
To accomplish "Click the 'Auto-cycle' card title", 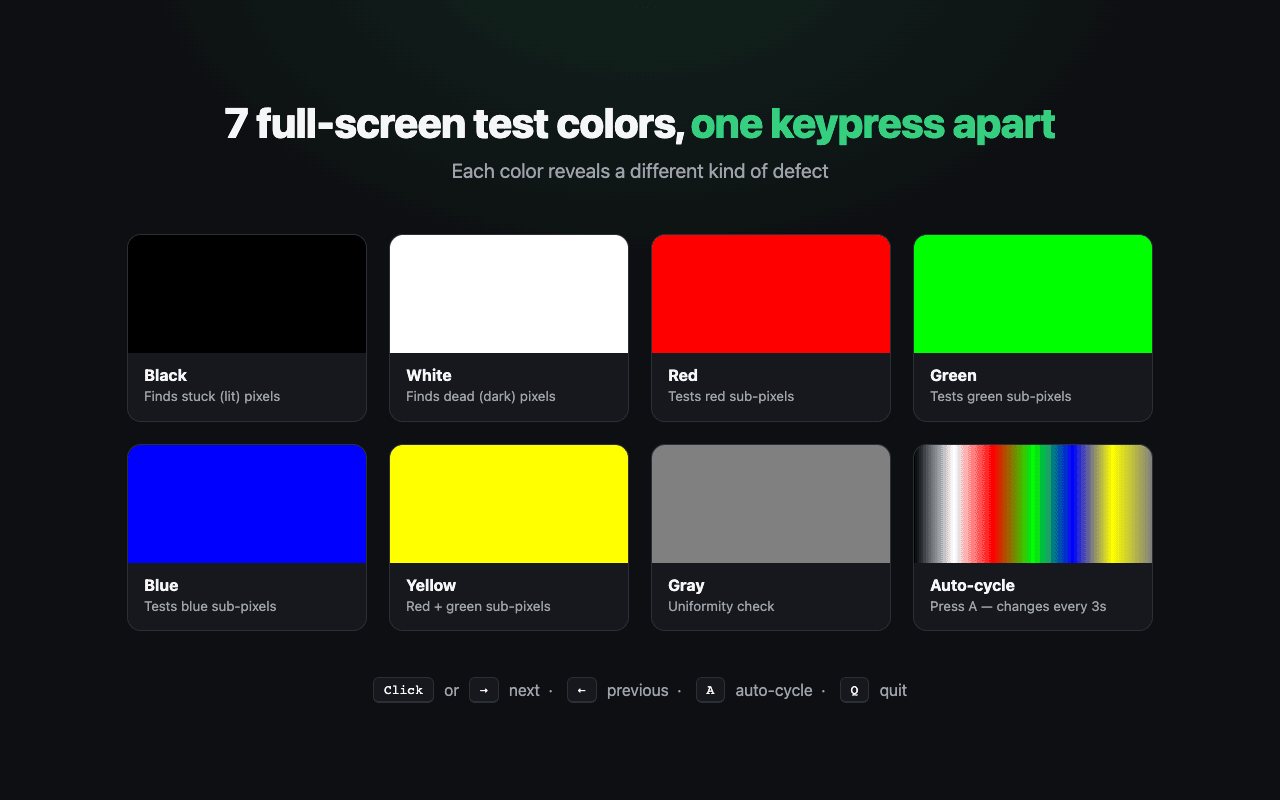I will (x=972, y=585).
